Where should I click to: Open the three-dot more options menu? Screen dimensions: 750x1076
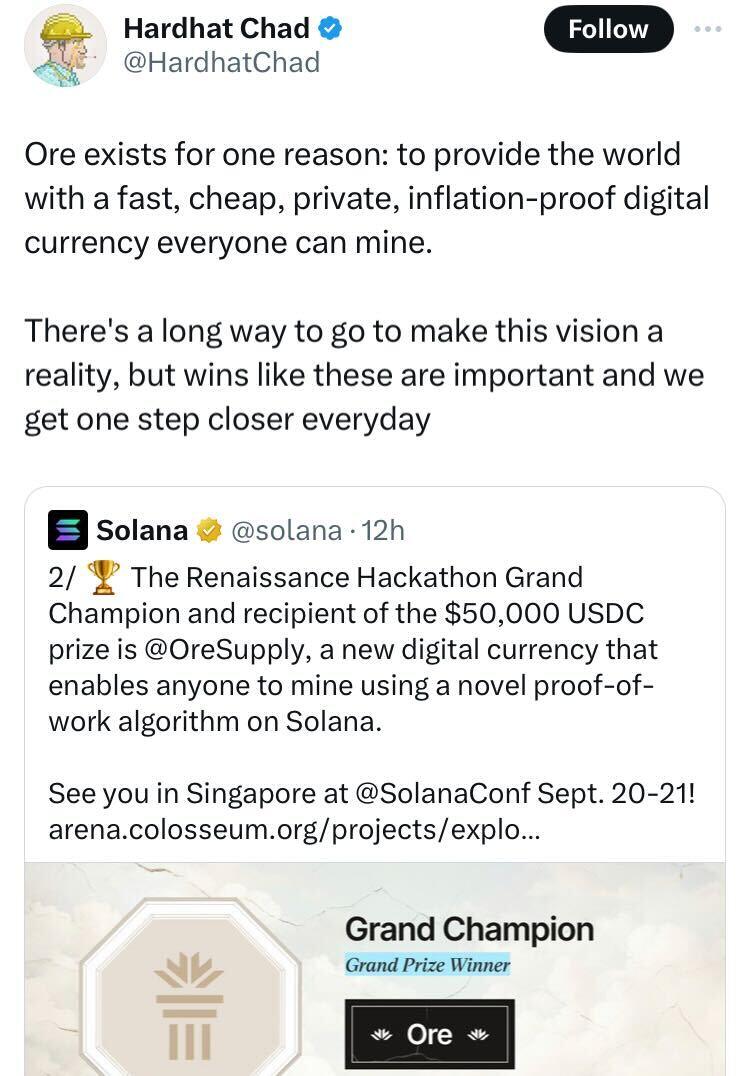707,29
